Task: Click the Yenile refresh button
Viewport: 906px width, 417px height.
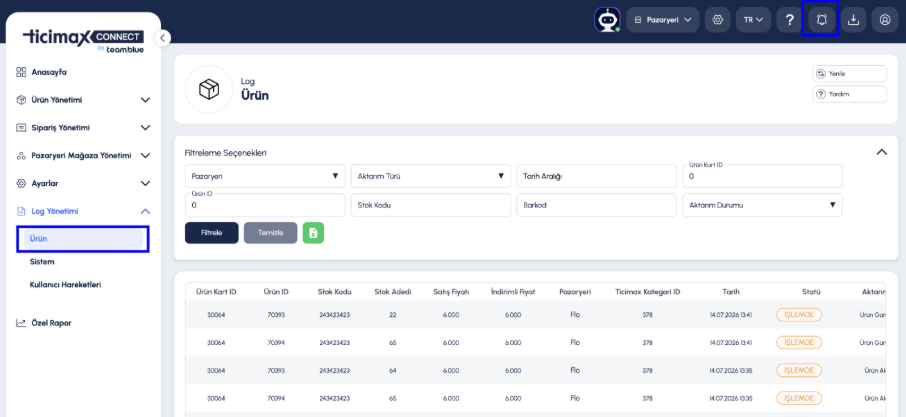Action: click(849, 74)
